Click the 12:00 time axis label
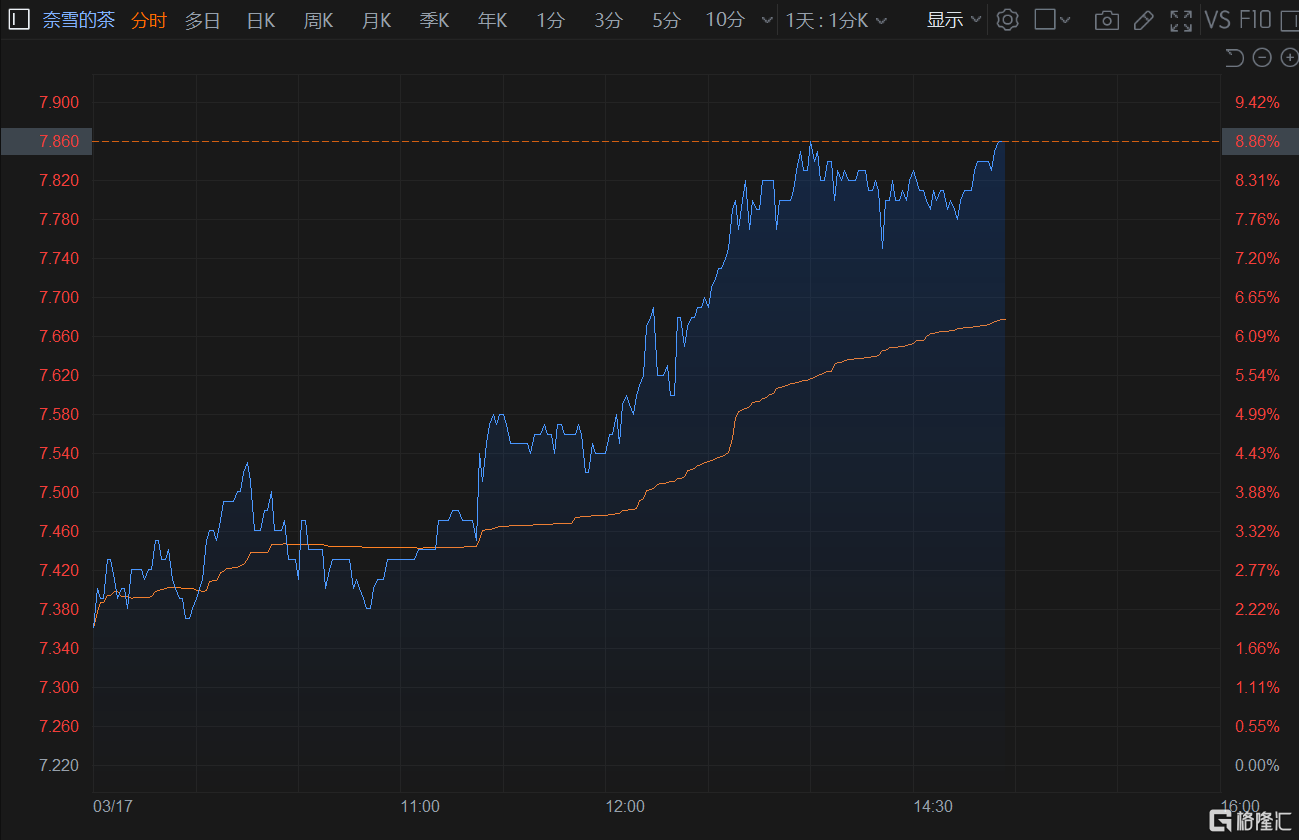The image size is (1299, 840). [x=625, y=806]
